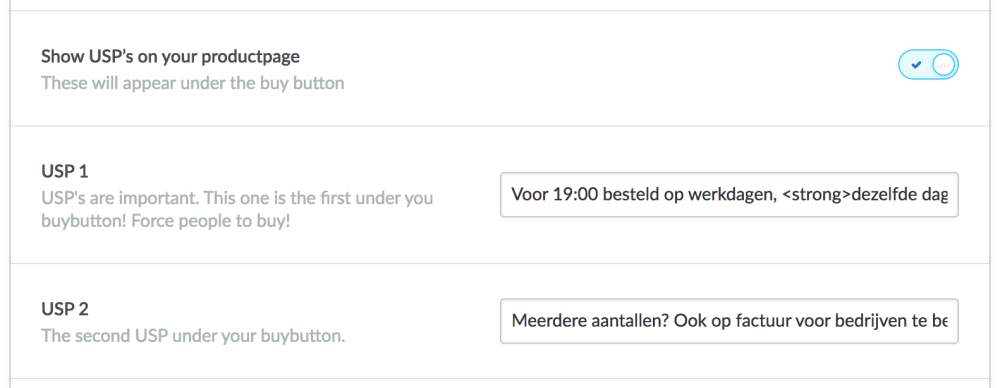Click the checkmark icon inside the toggle
The image size is (1000, 388).
pos(916,64)
